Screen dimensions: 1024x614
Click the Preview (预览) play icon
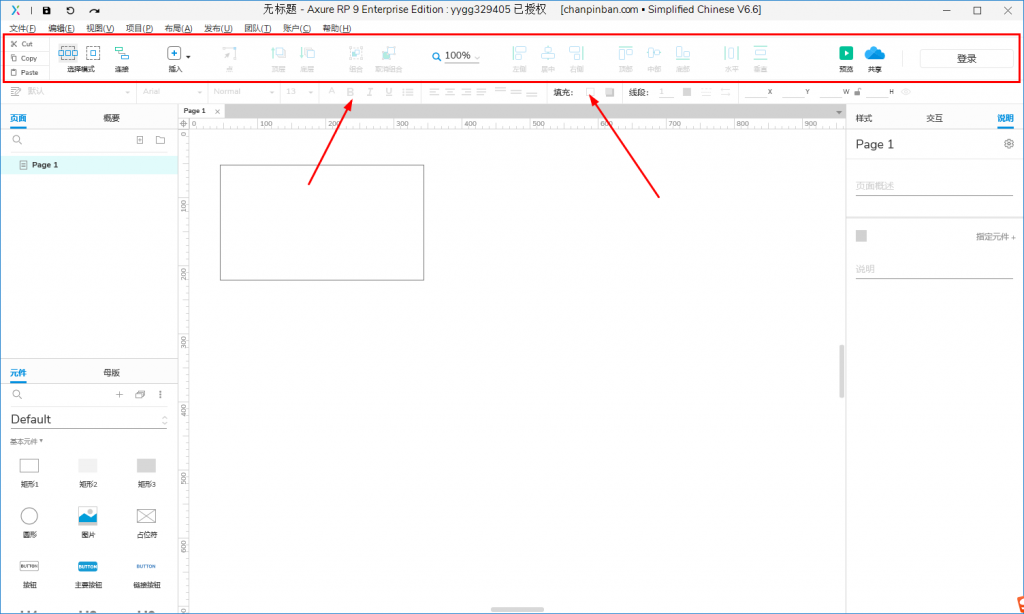click(846, 54)
